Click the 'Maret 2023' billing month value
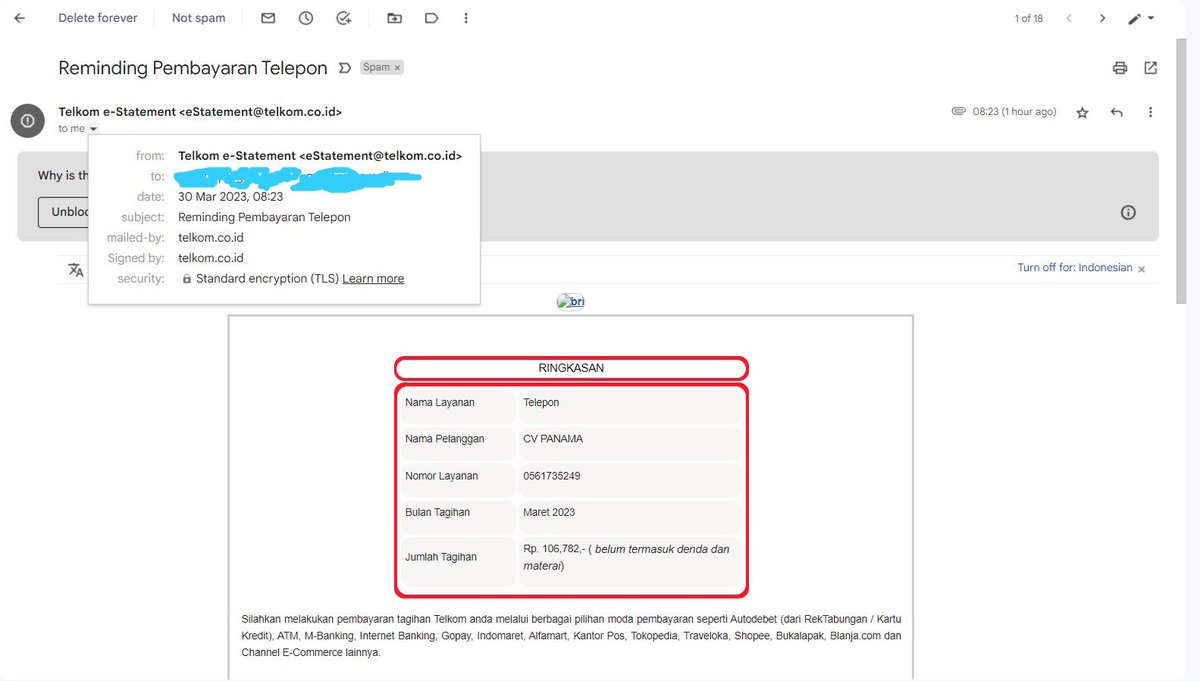The height and width of the screenshot is (681, 1200). click(549, 512)
